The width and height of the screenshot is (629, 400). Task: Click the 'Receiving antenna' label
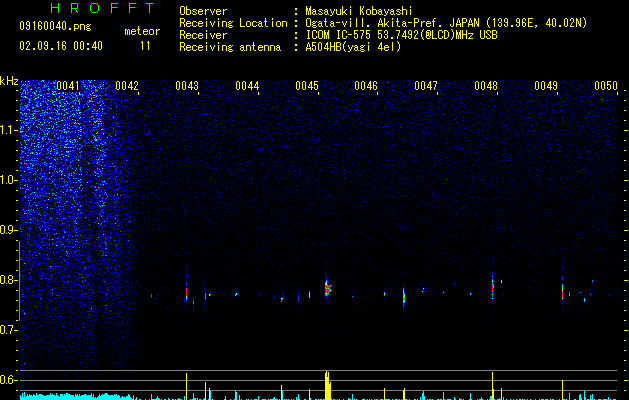230,47
